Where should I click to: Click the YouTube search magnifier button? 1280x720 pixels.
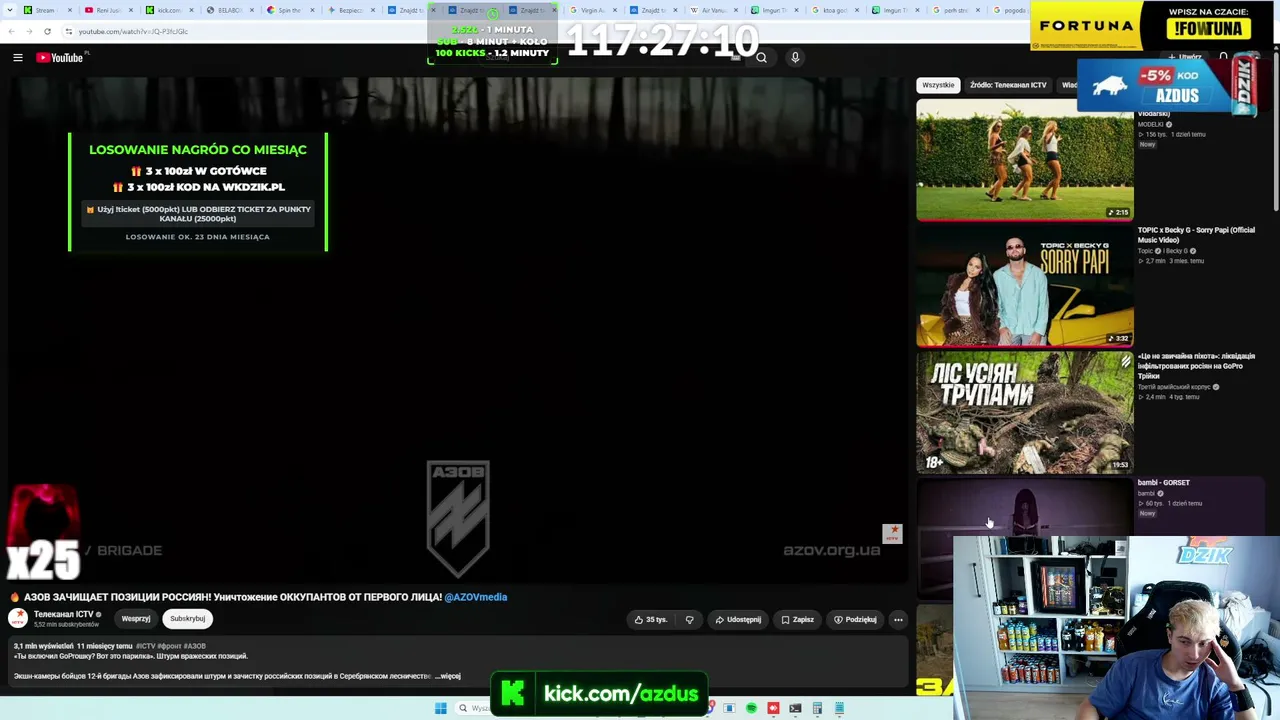tap(761, 58)
